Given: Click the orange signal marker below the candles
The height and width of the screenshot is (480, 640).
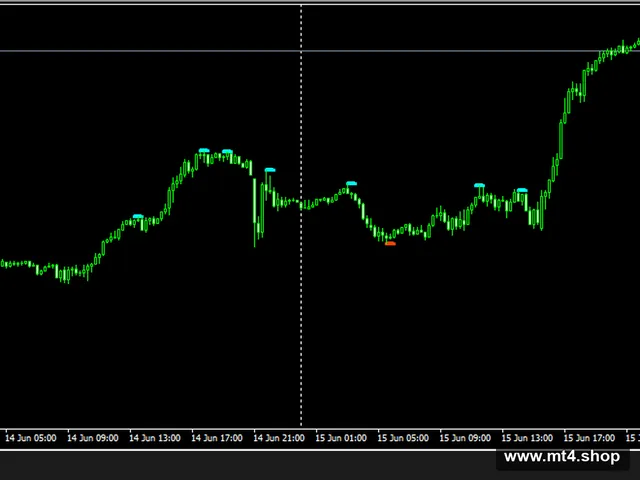Looking at the screenshot, I should coord(390,244).
